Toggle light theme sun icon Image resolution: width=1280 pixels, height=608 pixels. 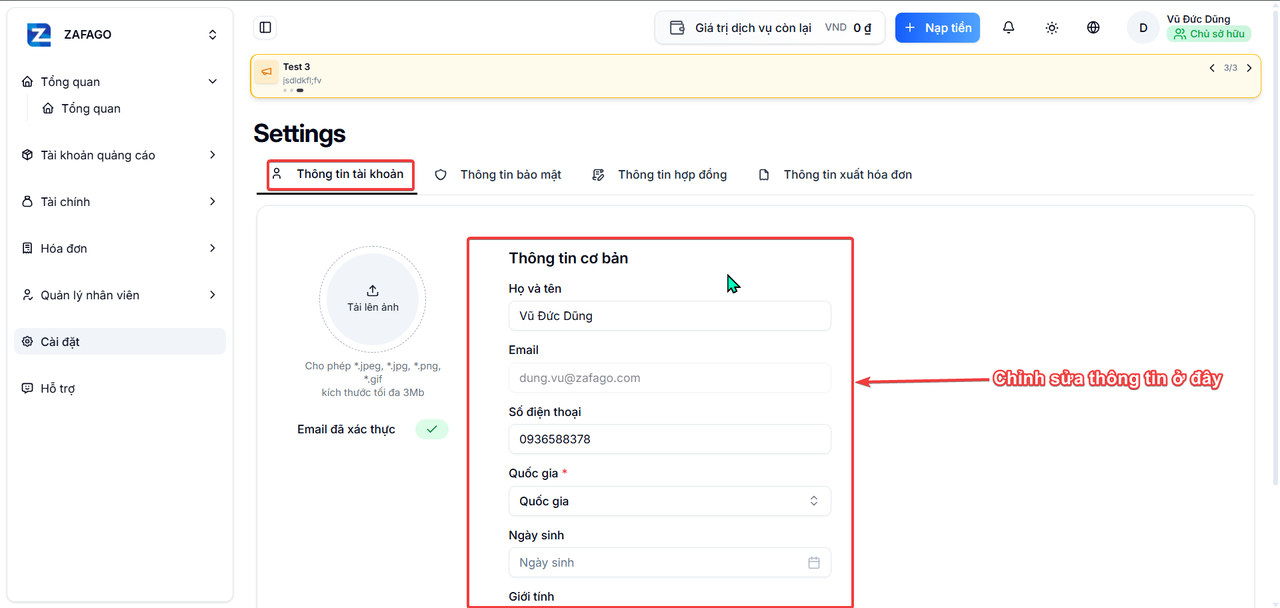click(x=1052, y=28)
